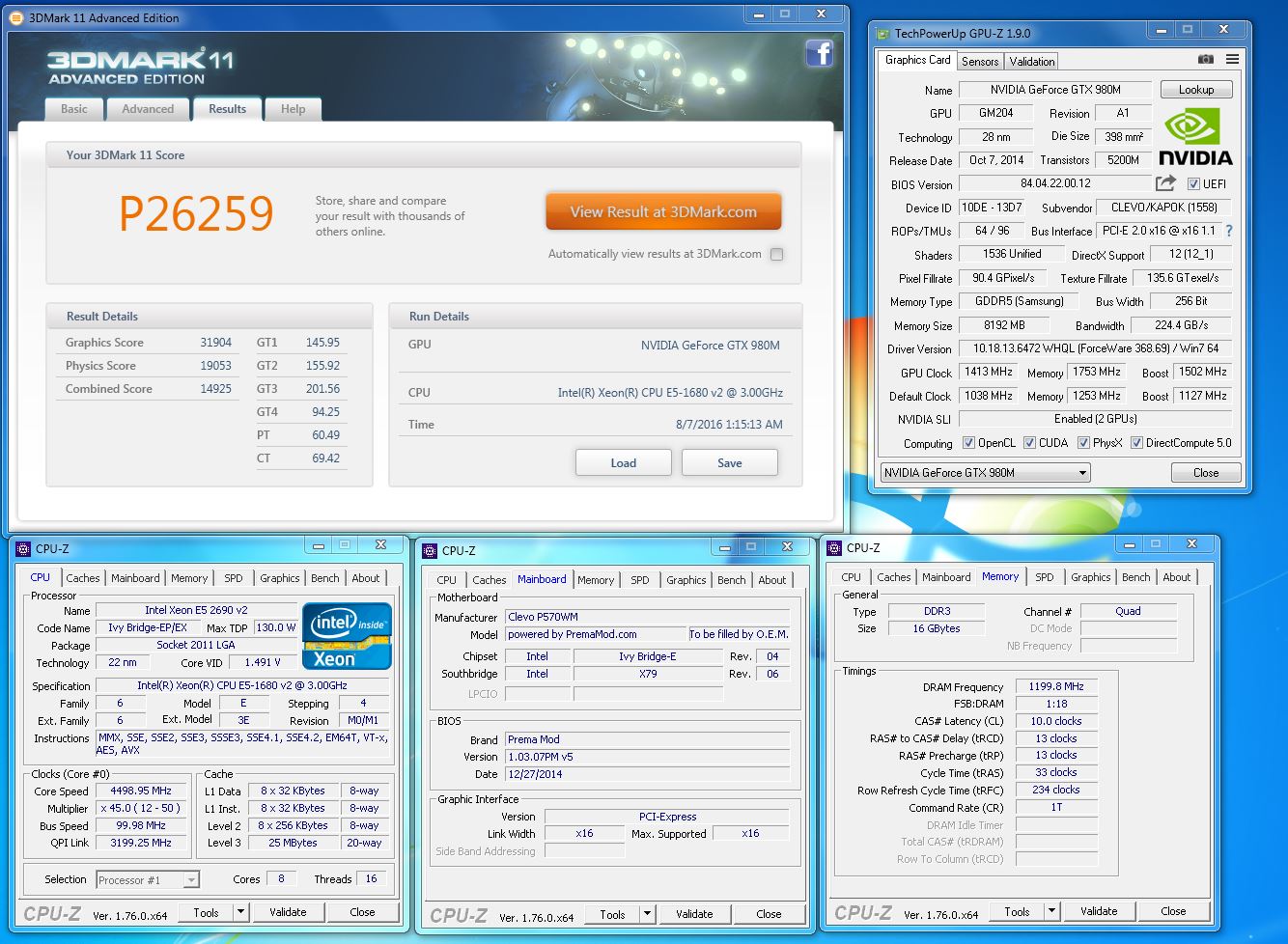Toggle the OpenCL checkbox
Viewport: 1288px width, 944px height.
pyautogui.click(x=968, y=443)
